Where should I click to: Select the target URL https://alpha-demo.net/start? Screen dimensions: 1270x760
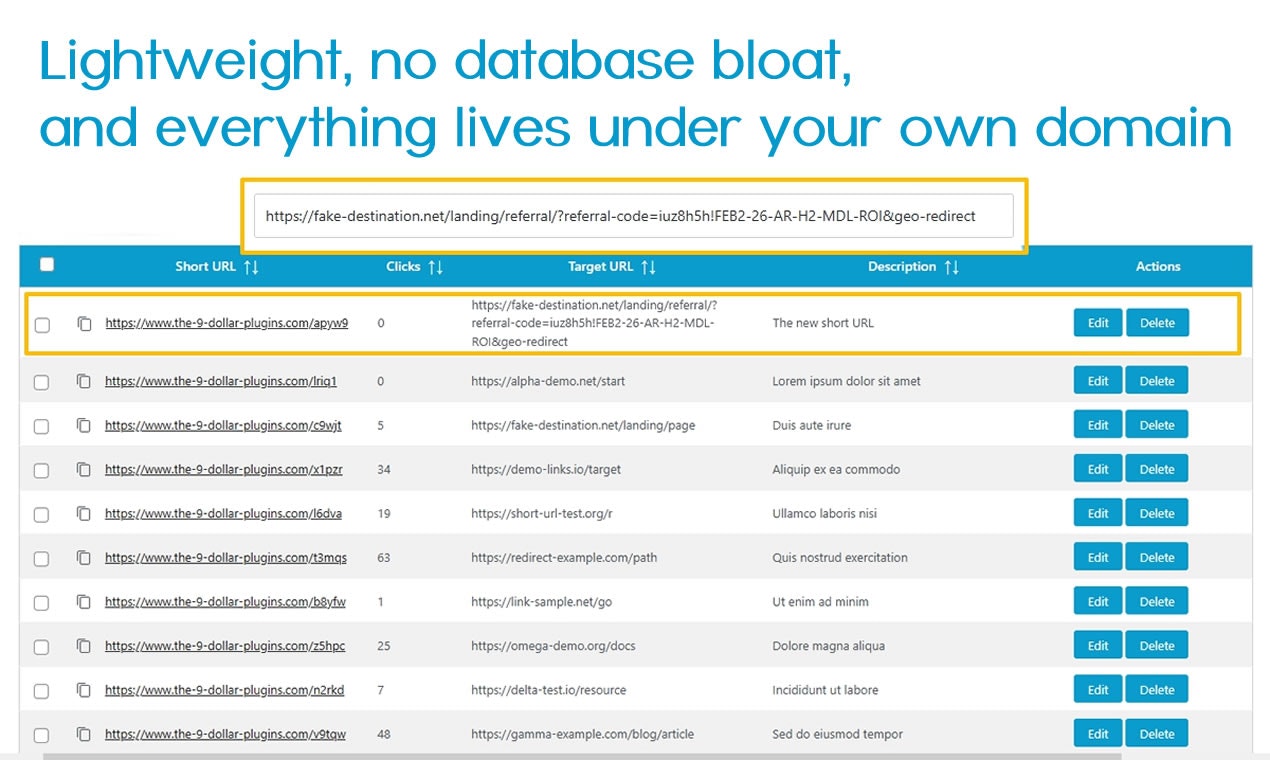coord(548,381)
